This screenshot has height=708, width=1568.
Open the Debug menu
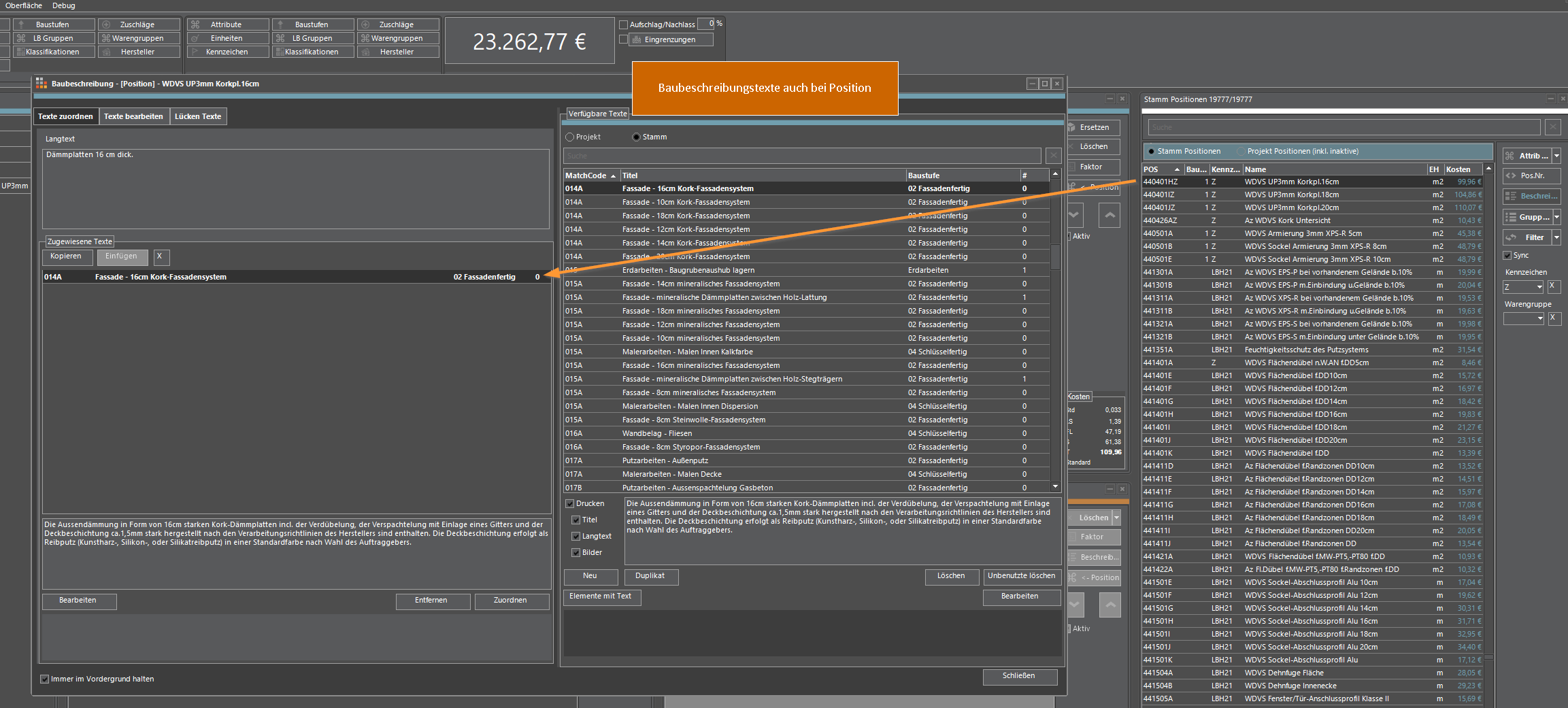coord(63,5)
